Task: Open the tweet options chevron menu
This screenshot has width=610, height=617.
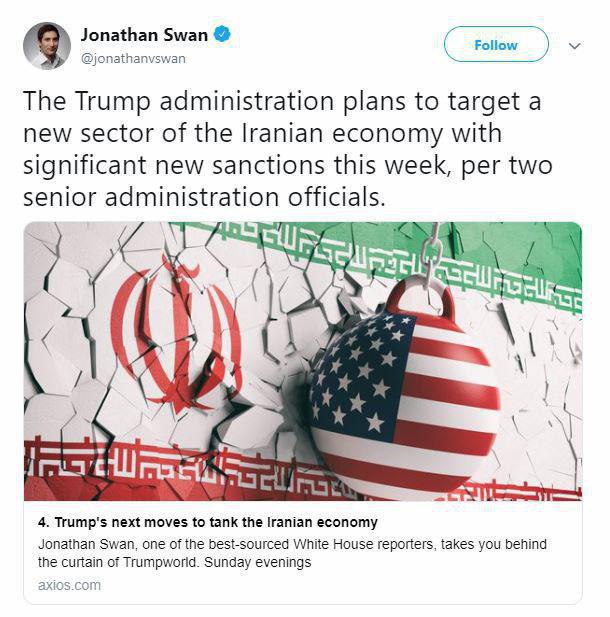Action: coord(575,46)
